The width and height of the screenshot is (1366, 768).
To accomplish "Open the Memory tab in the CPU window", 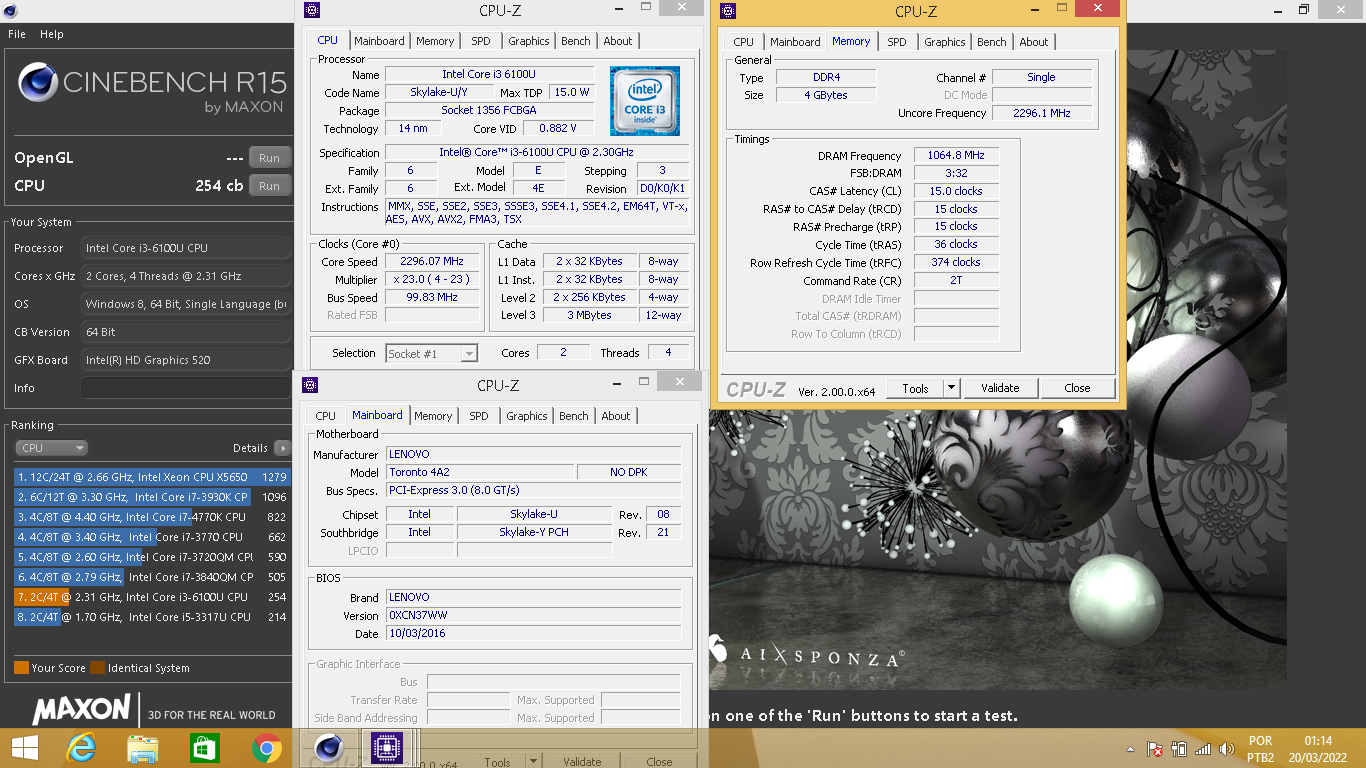I will [x=435, y=41].
